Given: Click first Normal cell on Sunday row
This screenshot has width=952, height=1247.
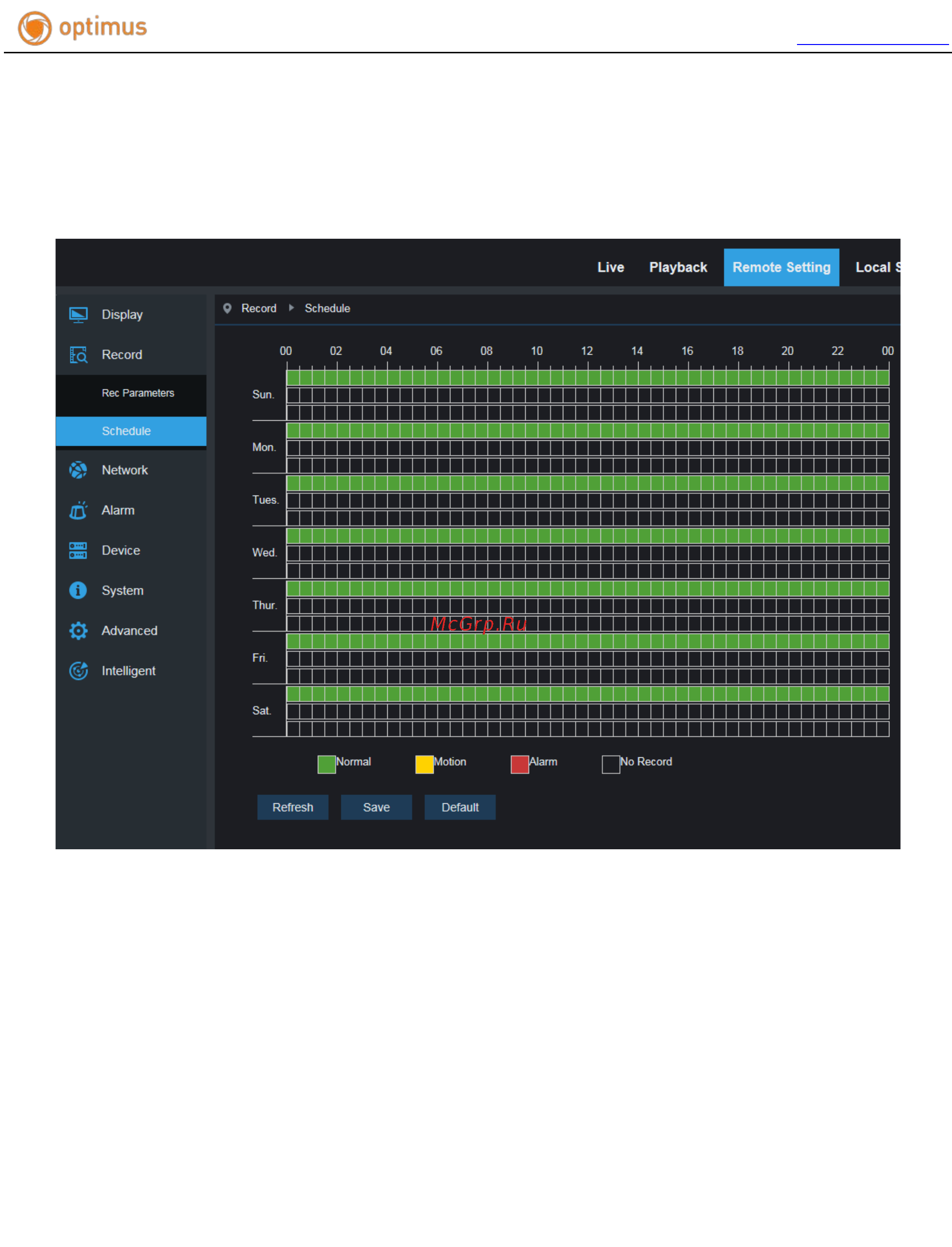Looking at the screenshot, I should 293,378.
